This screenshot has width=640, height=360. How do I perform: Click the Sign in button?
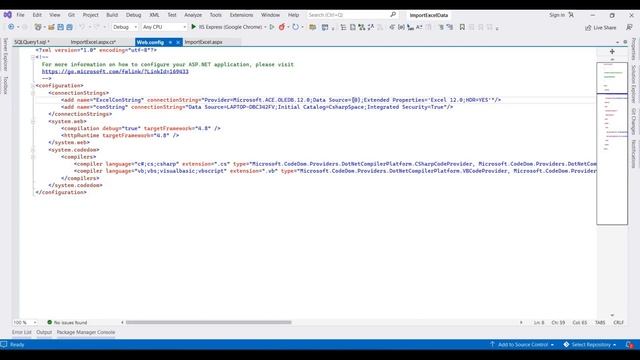click(x=557, y=15)
